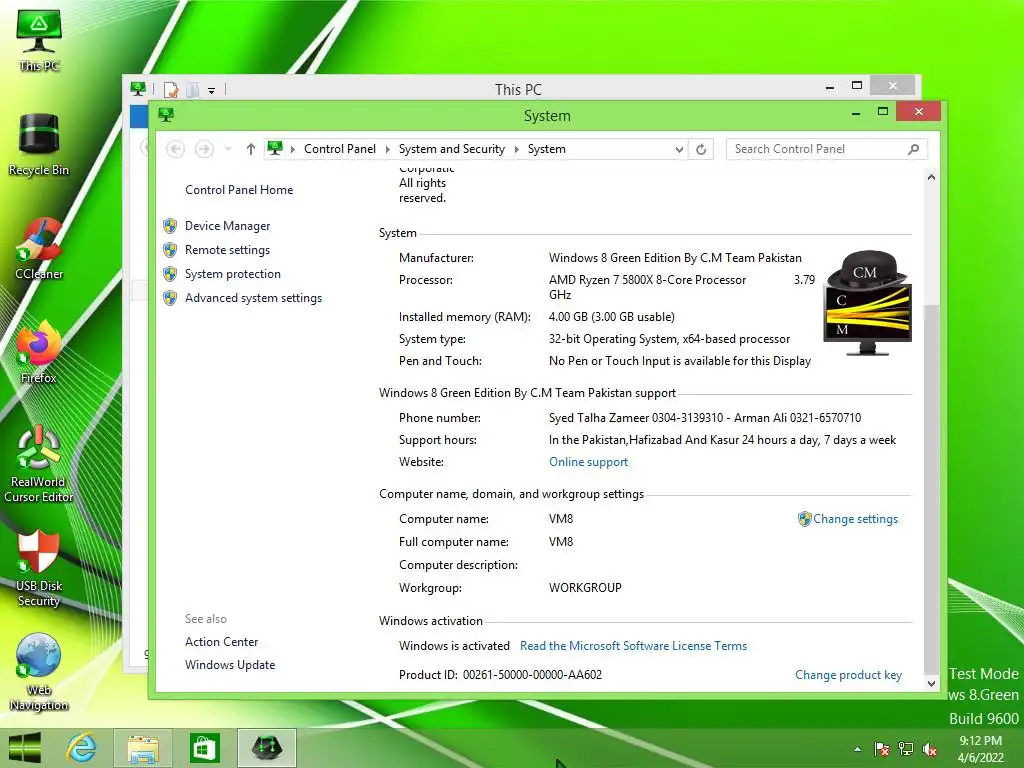Open Advanced system settings link
Screen dimensions: 1024x768
coord(253,298)
